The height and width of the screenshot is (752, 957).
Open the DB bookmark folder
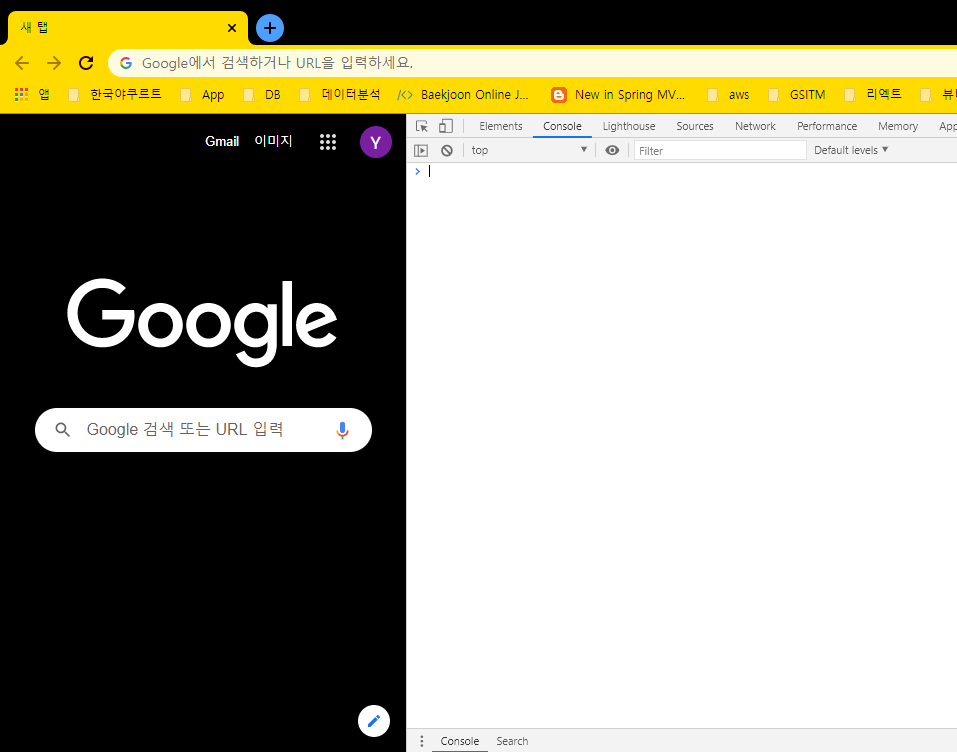(262, 95)
